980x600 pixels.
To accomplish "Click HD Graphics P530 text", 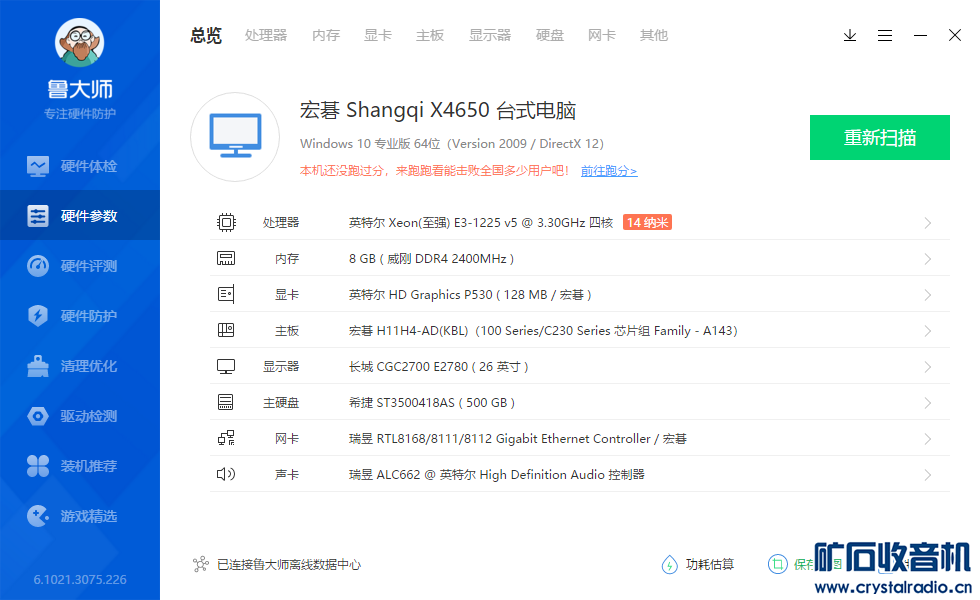I will 470,294.
